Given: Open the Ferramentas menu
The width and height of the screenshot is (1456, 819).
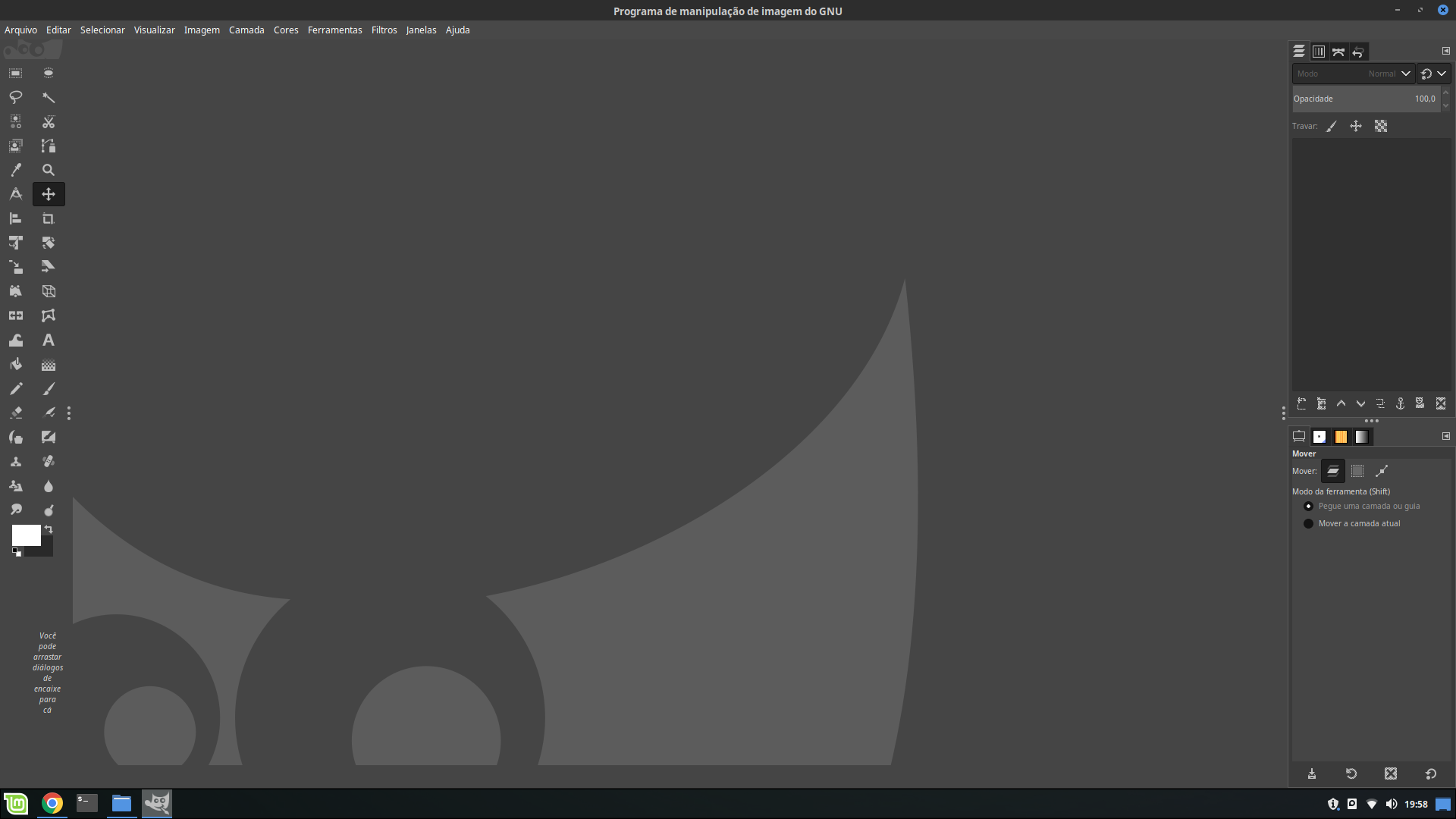Looking at the screenshot, I should pos(334,30).
